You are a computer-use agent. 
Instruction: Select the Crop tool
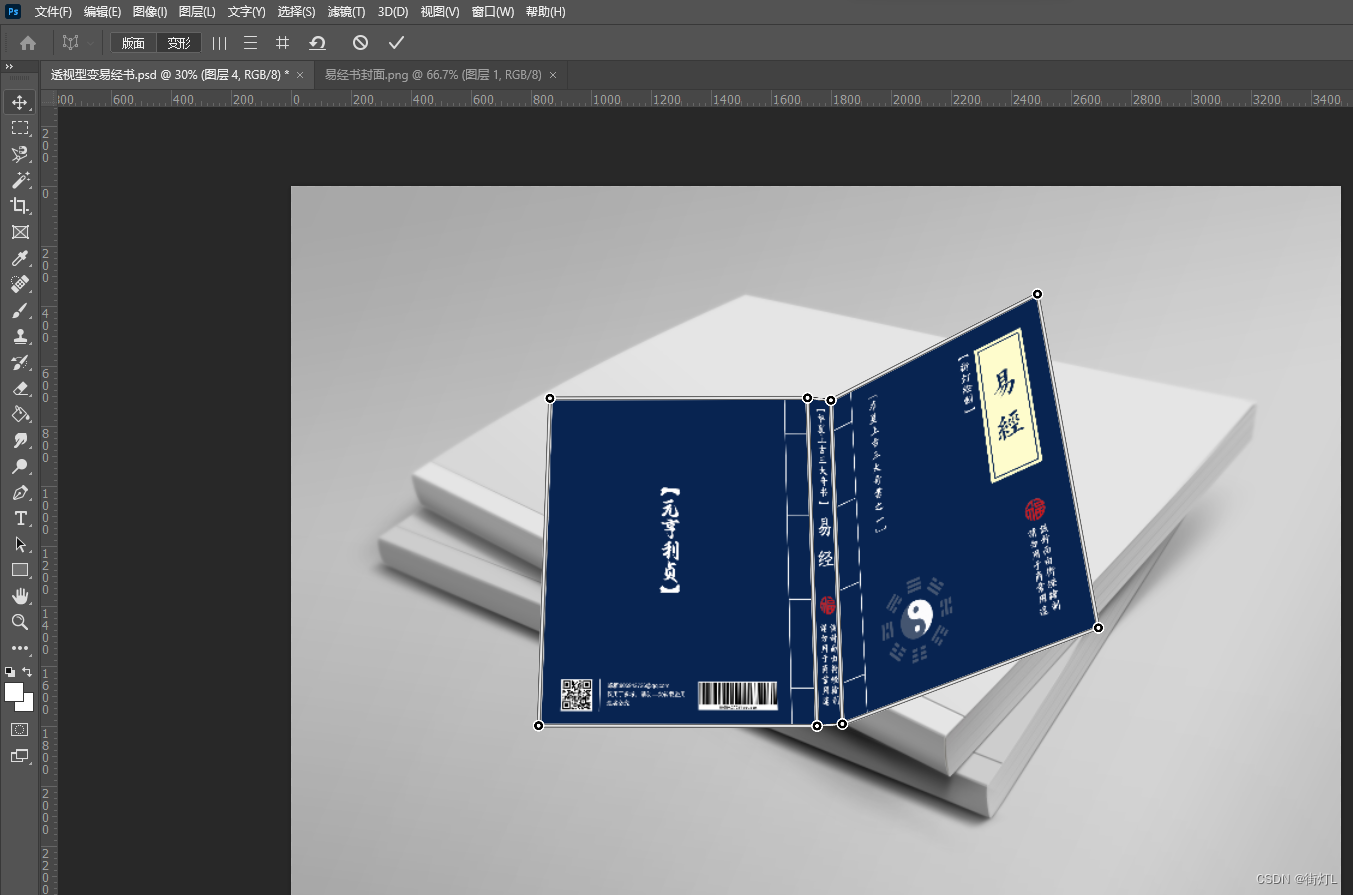(x=20, y=206)
